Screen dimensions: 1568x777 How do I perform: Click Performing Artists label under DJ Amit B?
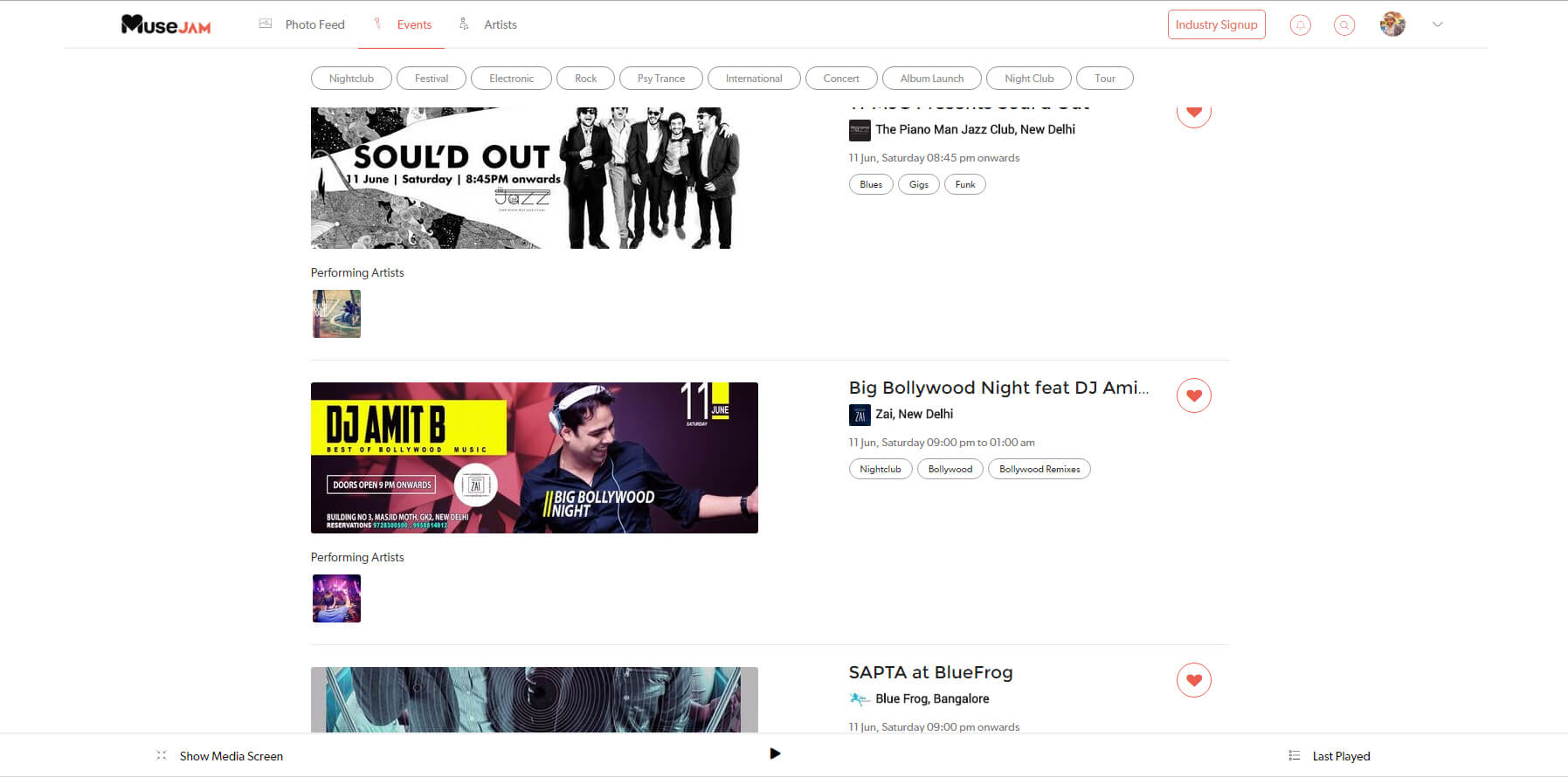pos(357,557)
